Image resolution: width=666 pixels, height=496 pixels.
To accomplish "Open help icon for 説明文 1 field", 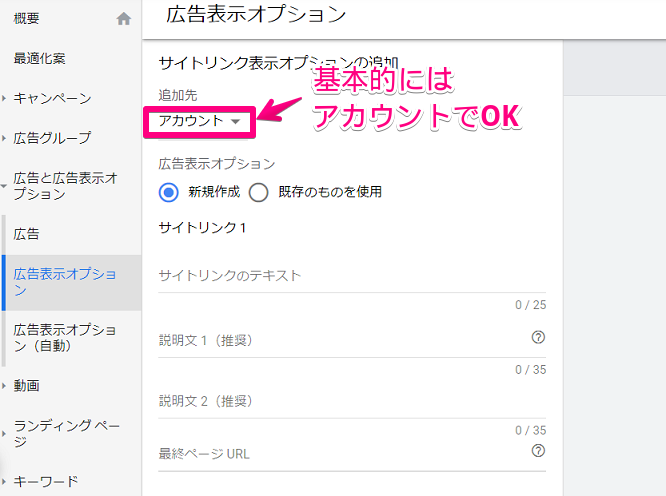I will [538, 337].
